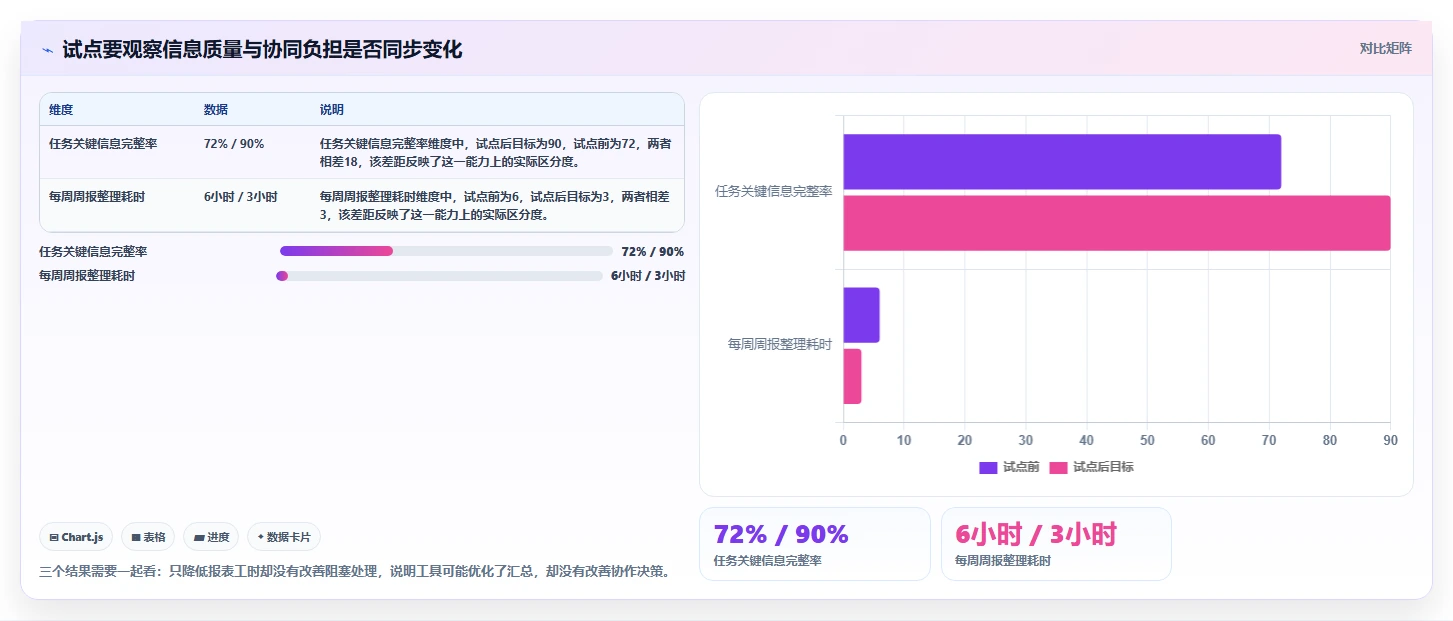1453x621 pixels.
Task: Click the 6小时 / 3小时 table cell
Action: pyautogui.click(x=241, y=197)
